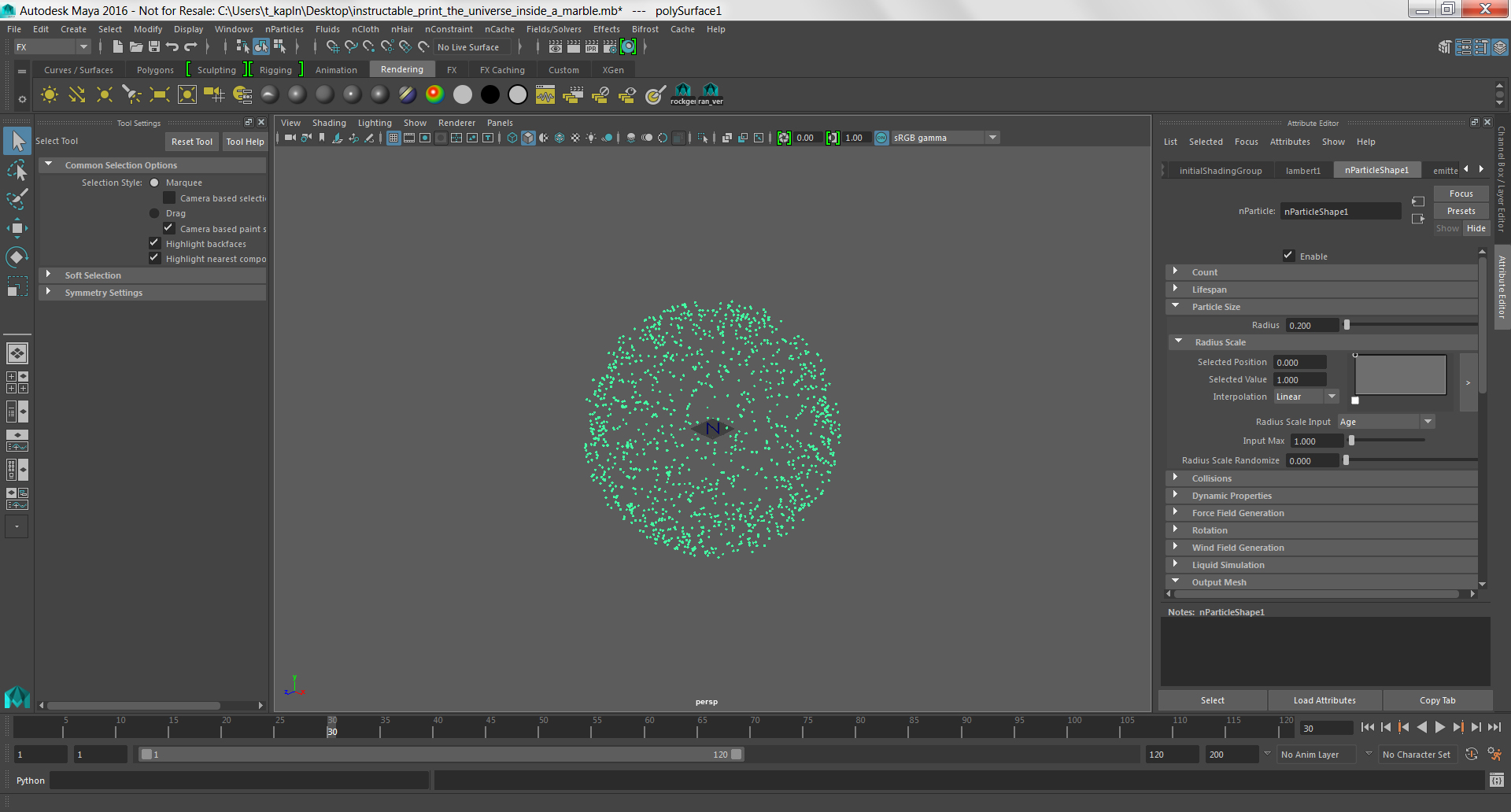Click the Presets button
1511x812 pixels.
point(1461,211)
